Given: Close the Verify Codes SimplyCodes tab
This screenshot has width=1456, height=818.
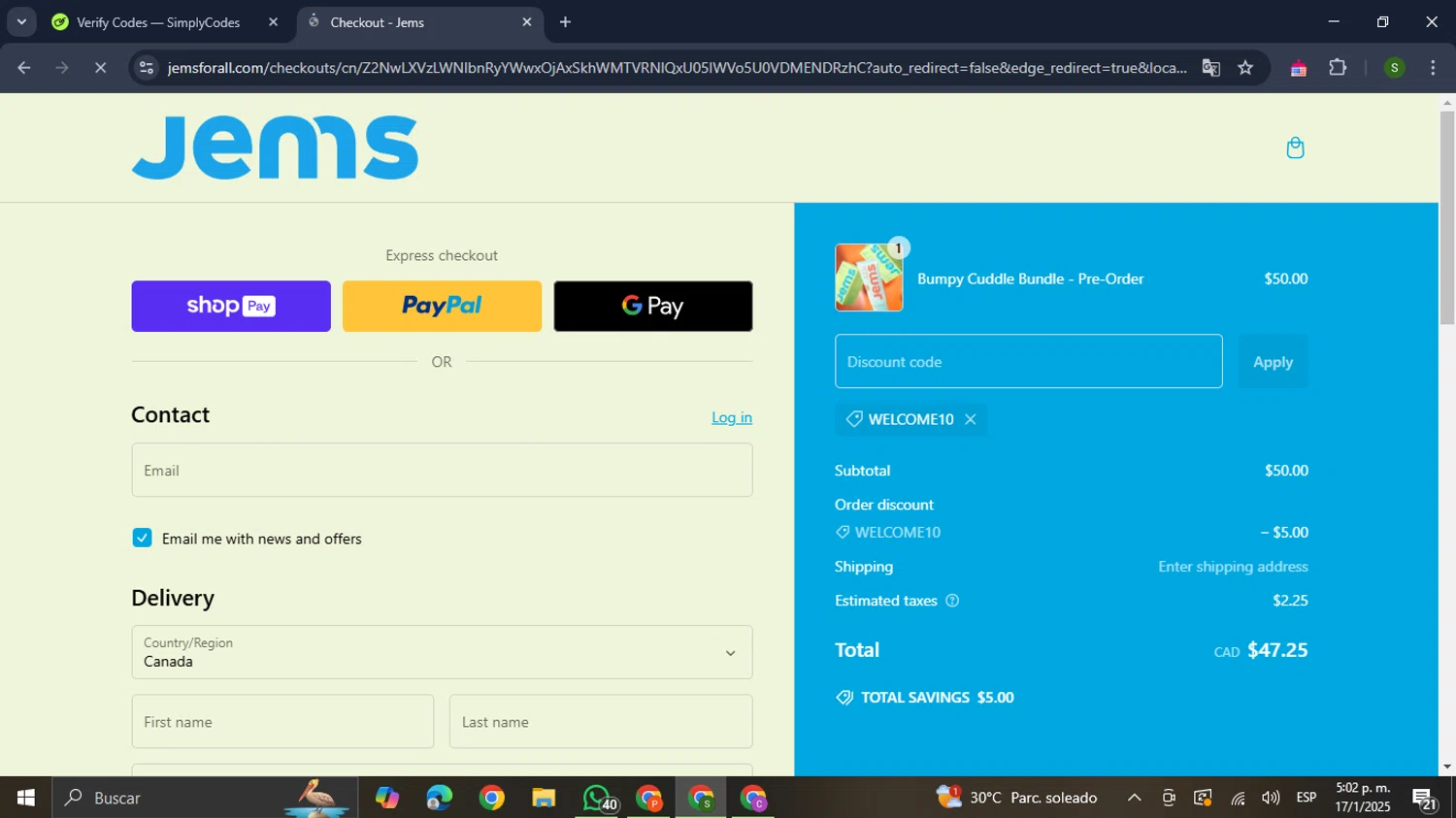Looking at the screenshot, I should click(x=273, y=21).
